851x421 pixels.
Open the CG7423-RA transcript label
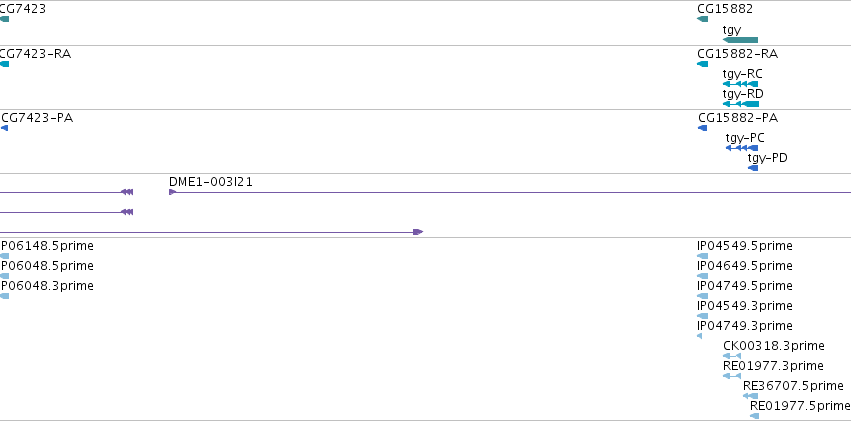(x=35, y=54)
